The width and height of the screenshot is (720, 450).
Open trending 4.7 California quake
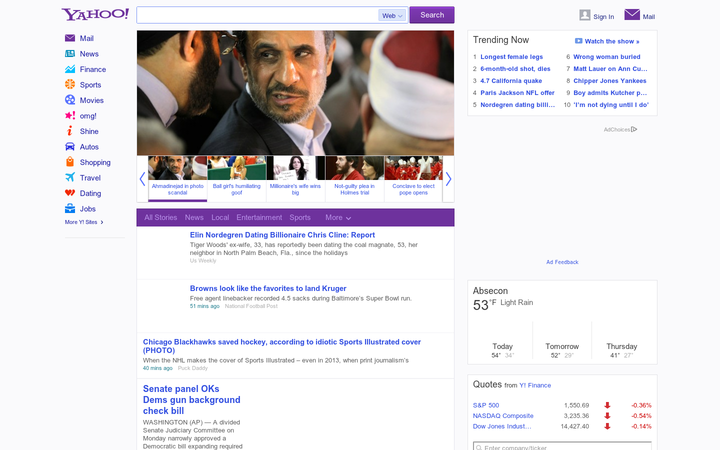(x=511, y=81)
